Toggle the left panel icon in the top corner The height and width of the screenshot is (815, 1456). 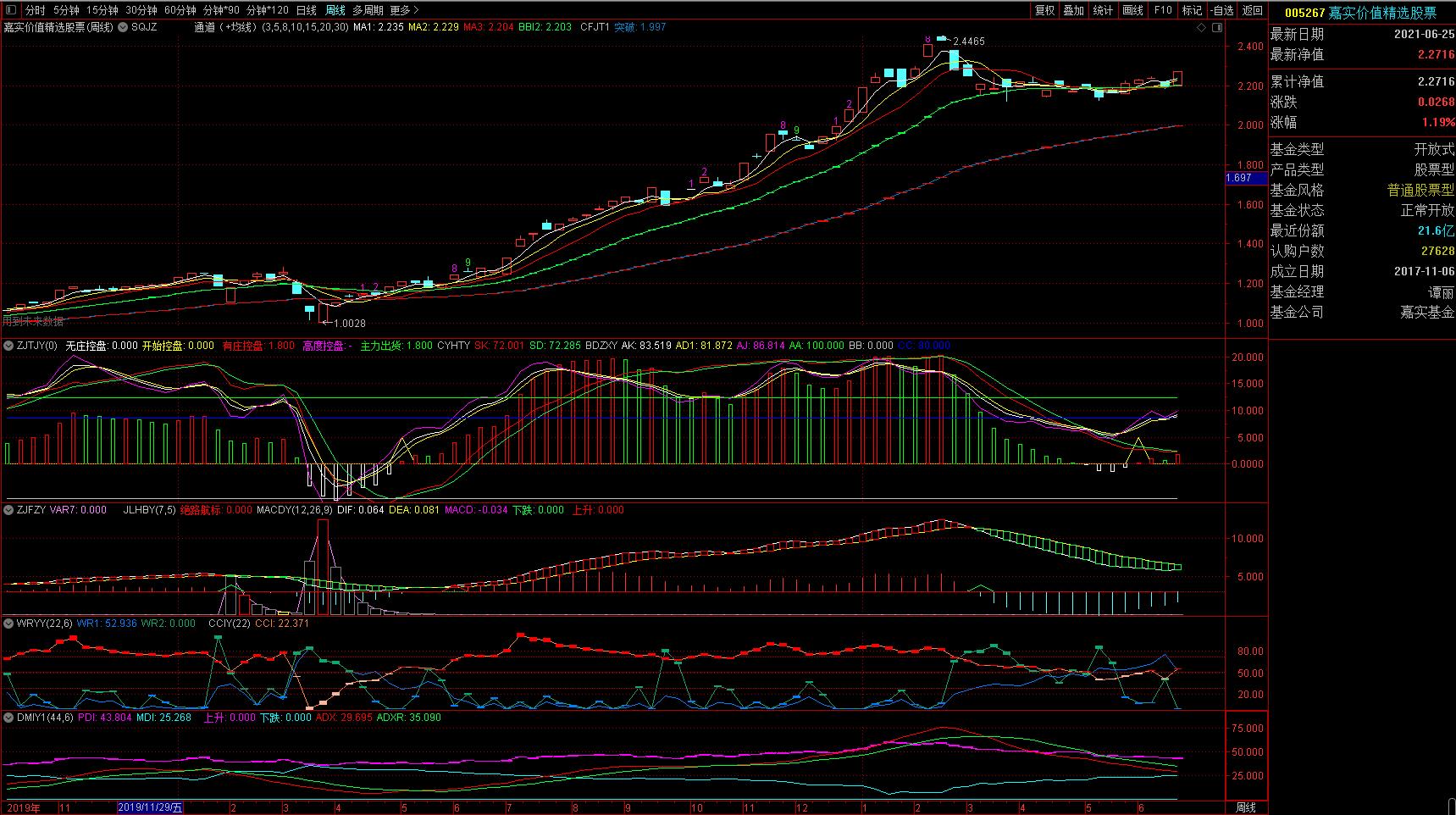[x=12, y=10]
